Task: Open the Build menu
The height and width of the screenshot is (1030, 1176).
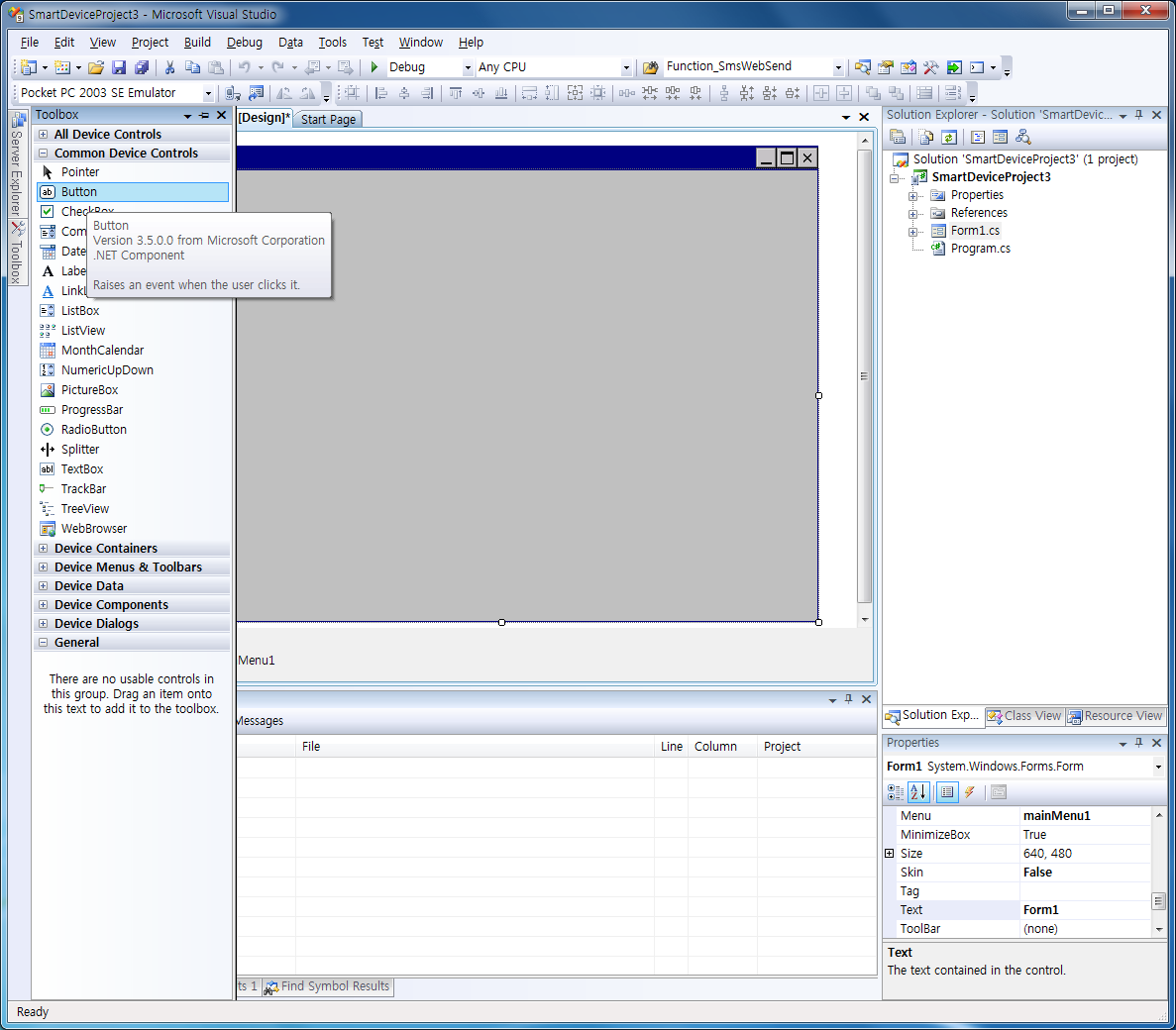Action: 197,43
